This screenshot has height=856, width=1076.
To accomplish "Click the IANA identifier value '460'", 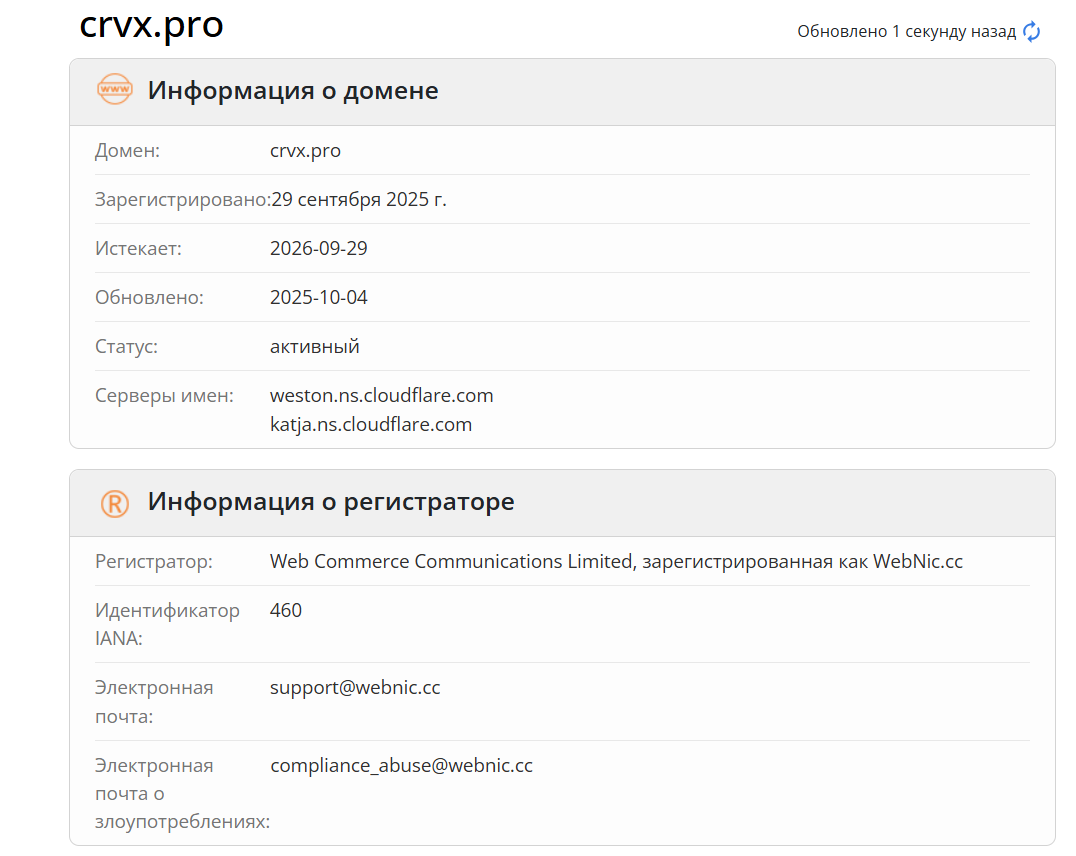I will (x=286, y=610).
